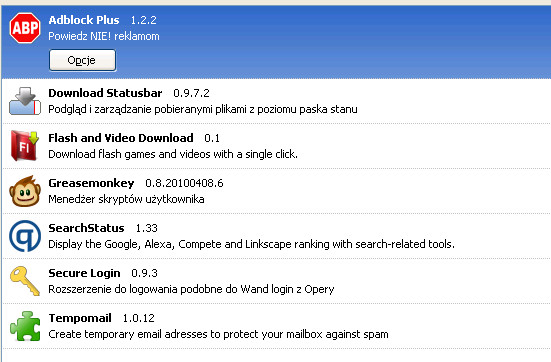
Task: Open Adblock Plus Opcje button
Action: click(x=83, y=60)
